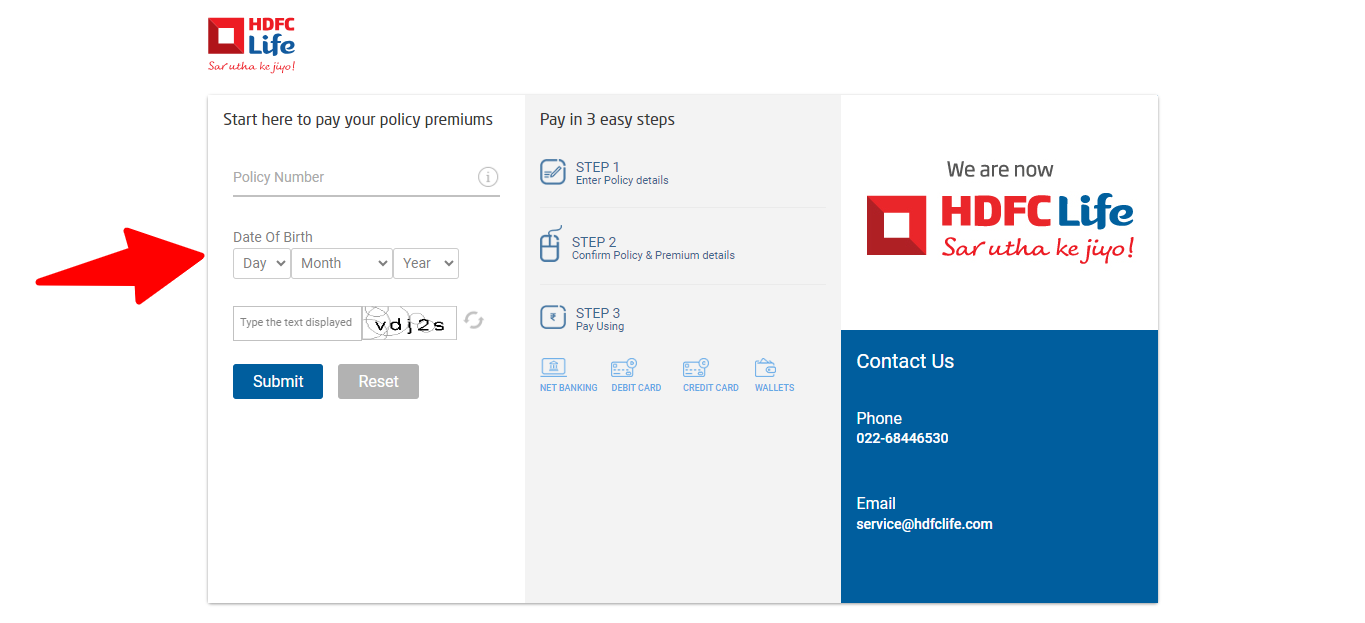The image size is (1365, 623).
Task: Select the Wallets icon
Action: [x=766, y=368]
